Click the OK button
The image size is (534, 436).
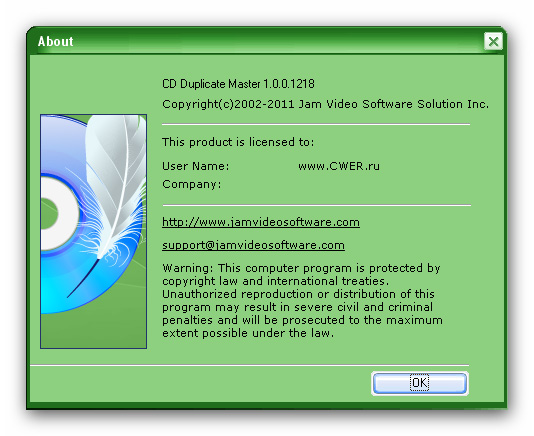click(420, 383)
